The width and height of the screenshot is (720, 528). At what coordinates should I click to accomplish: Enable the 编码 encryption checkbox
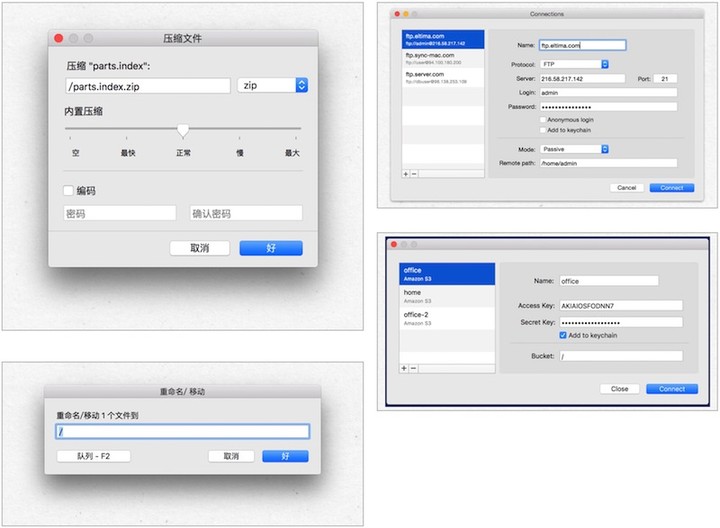(x=69, y=190)
